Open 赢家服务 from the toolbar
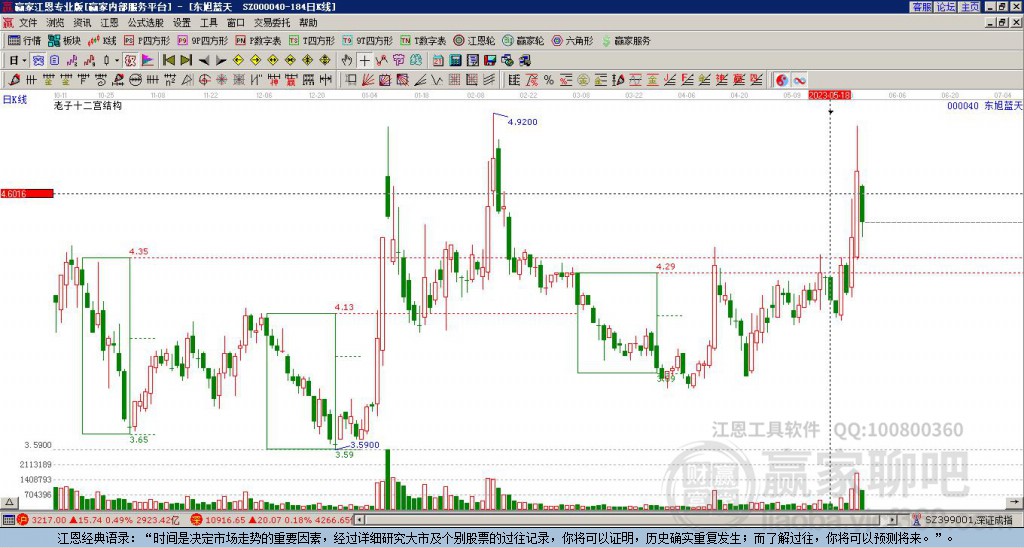This screenshot has width=1024, height=548. tap(626, 40)
